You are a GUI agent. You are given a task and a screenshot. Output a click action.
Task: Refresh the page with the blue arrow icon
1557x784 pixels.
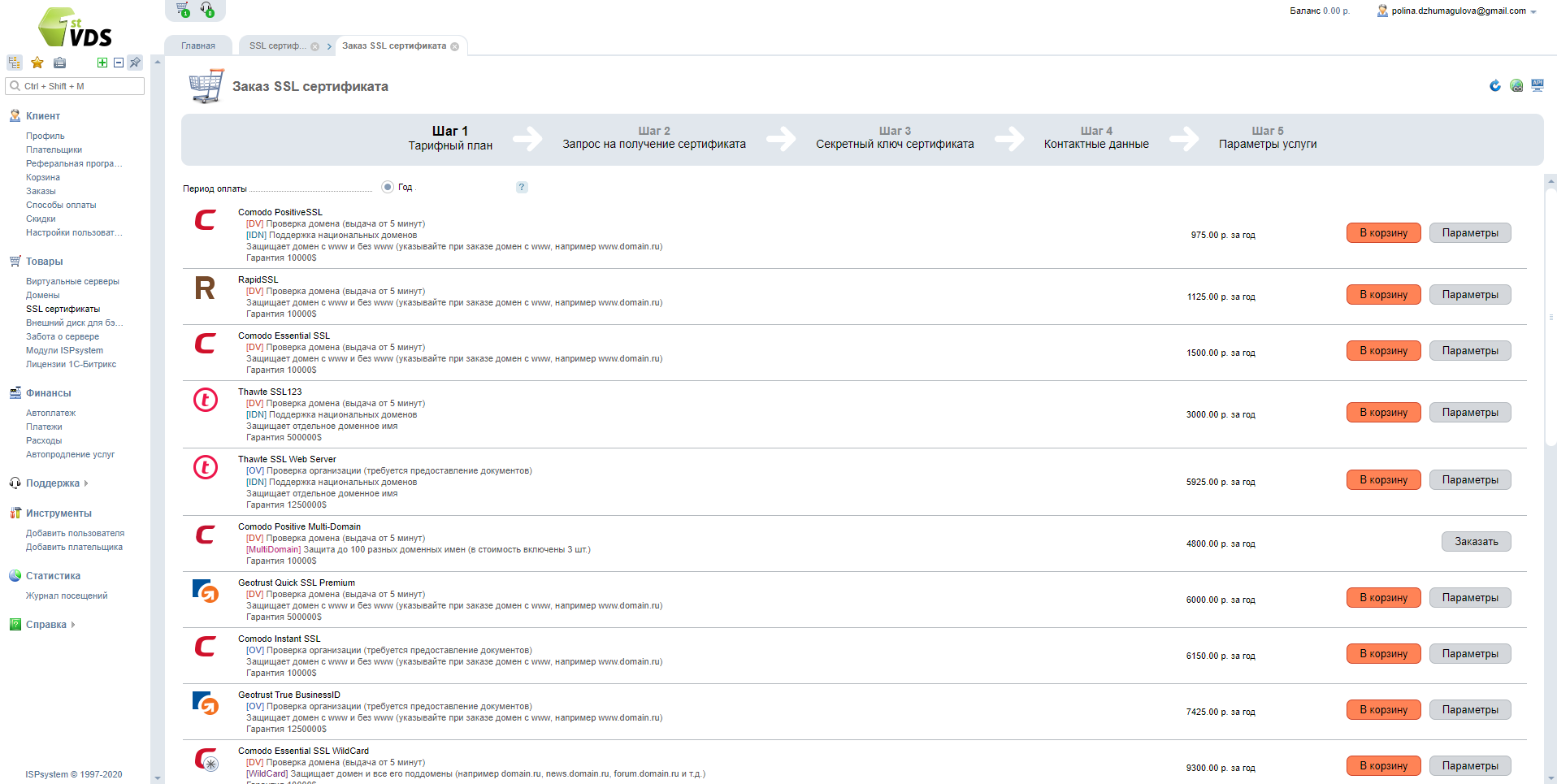(x=1495, y=85)
